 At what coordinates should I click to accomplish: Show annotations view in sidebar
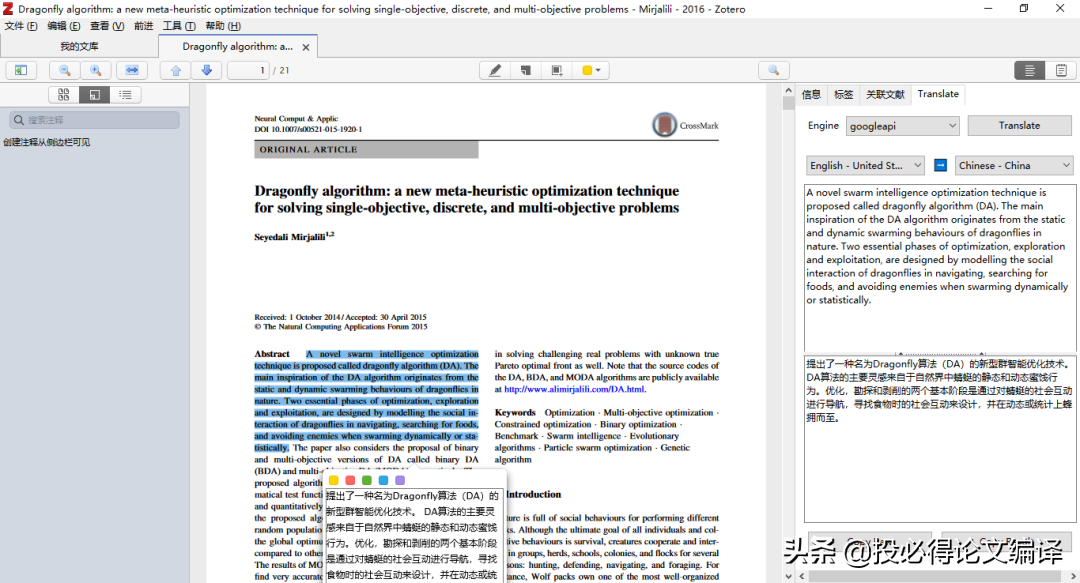[94, 94]
